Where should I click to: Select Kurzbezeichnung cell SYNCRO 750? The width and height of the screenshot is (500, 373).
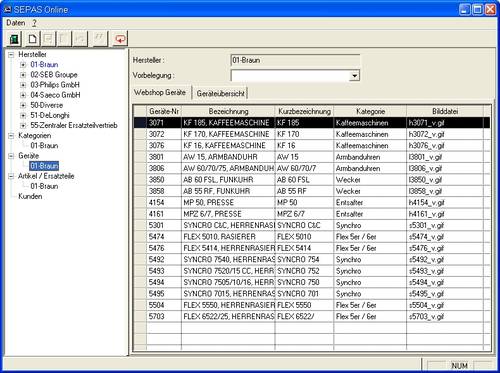[304, 282]
